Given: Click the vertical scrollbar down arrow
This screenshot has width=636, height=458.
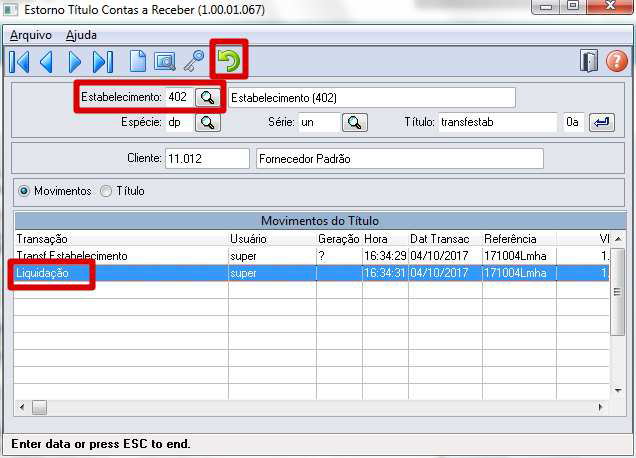Looking at the screenshot, I should pyautogui.click(x=618, y=390).
